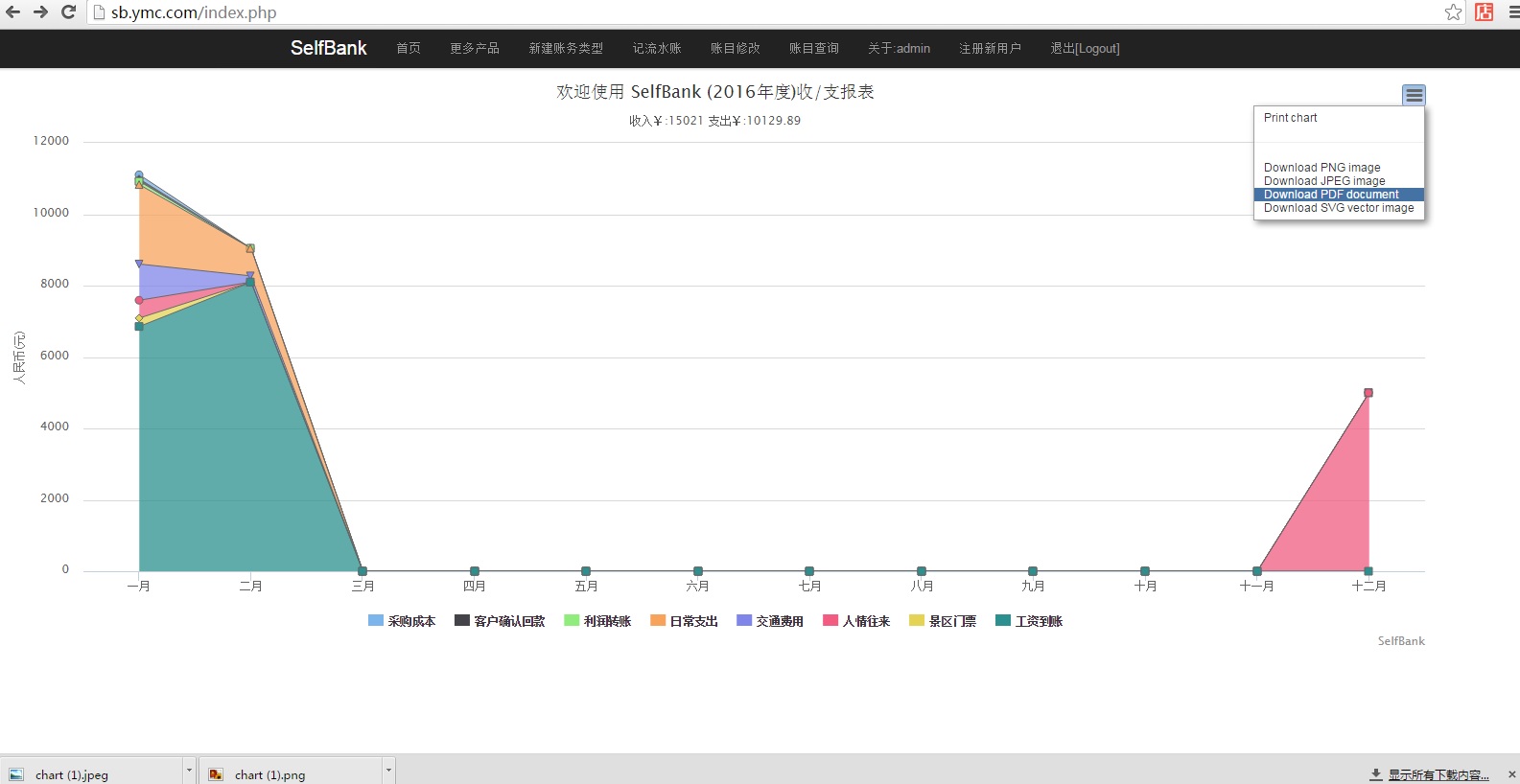
Task: Go forward with the browser forward arrow
Action: (x=40, y=12)
